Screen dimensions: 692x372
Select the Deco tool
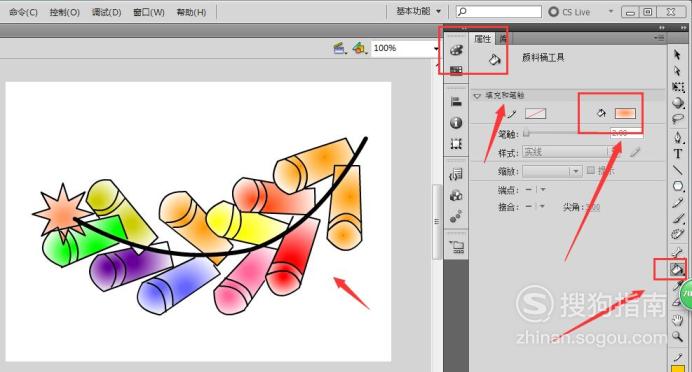pyautogui.click(x=677, y=233)
